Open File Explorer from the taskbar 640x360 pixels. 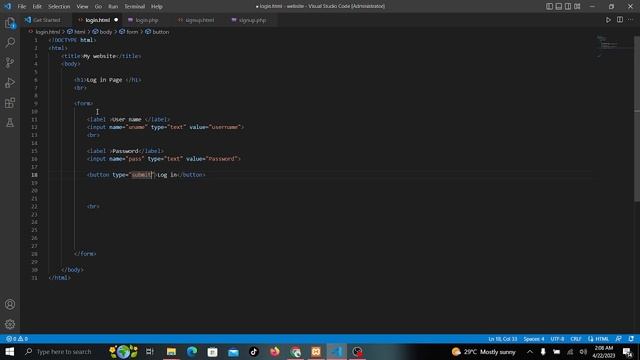click(171, 351)
